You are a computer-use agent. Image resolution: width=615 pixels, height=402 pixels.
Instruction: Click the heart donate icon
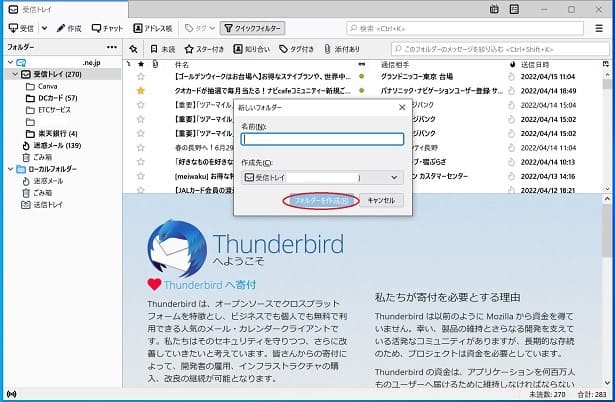[x=154, y=284]
